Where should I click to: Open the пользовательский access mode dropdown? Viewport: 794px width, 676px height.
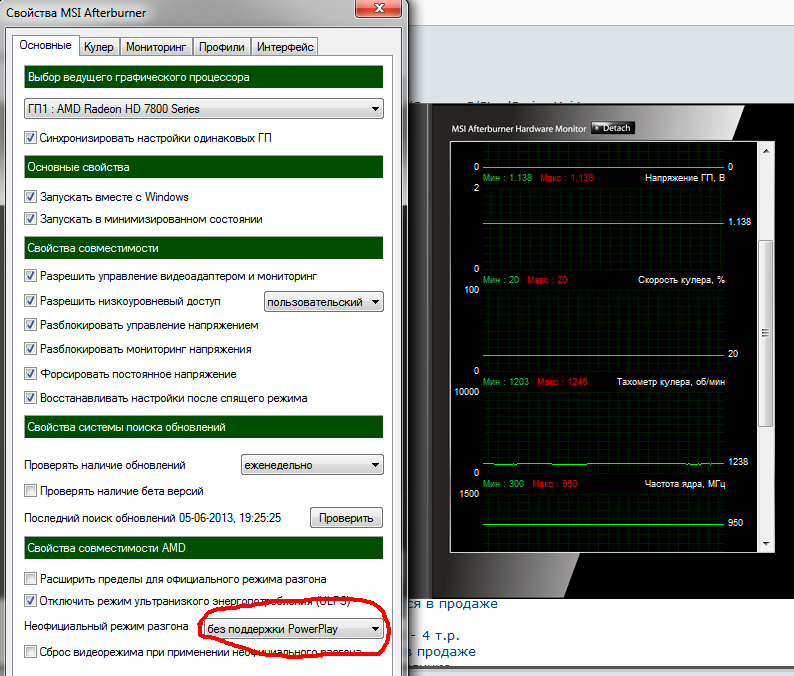point(324,302)
